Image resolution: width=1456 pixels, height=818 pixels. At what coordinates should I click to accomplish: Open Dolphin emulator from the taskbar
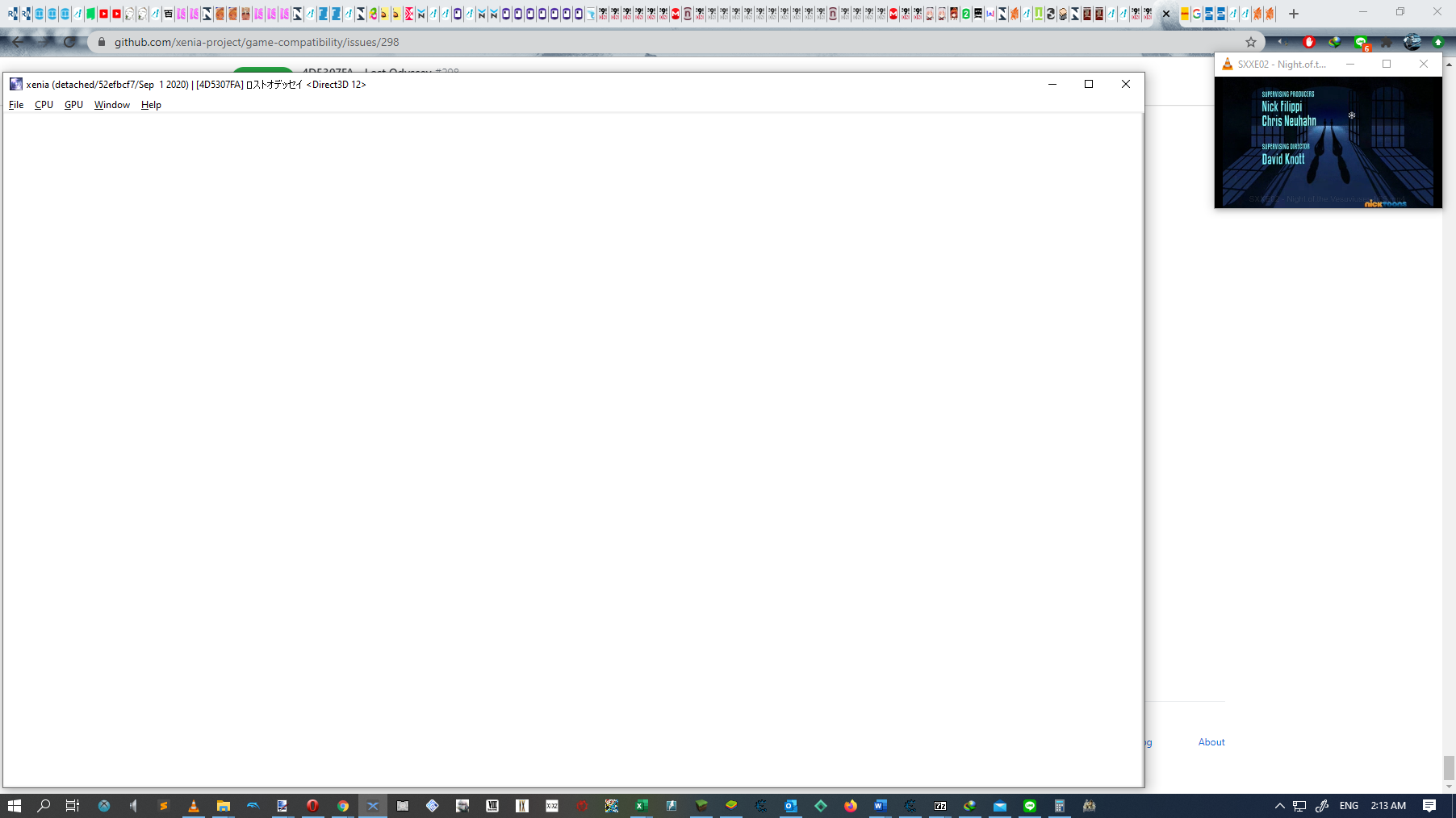(x=253, y=806)
